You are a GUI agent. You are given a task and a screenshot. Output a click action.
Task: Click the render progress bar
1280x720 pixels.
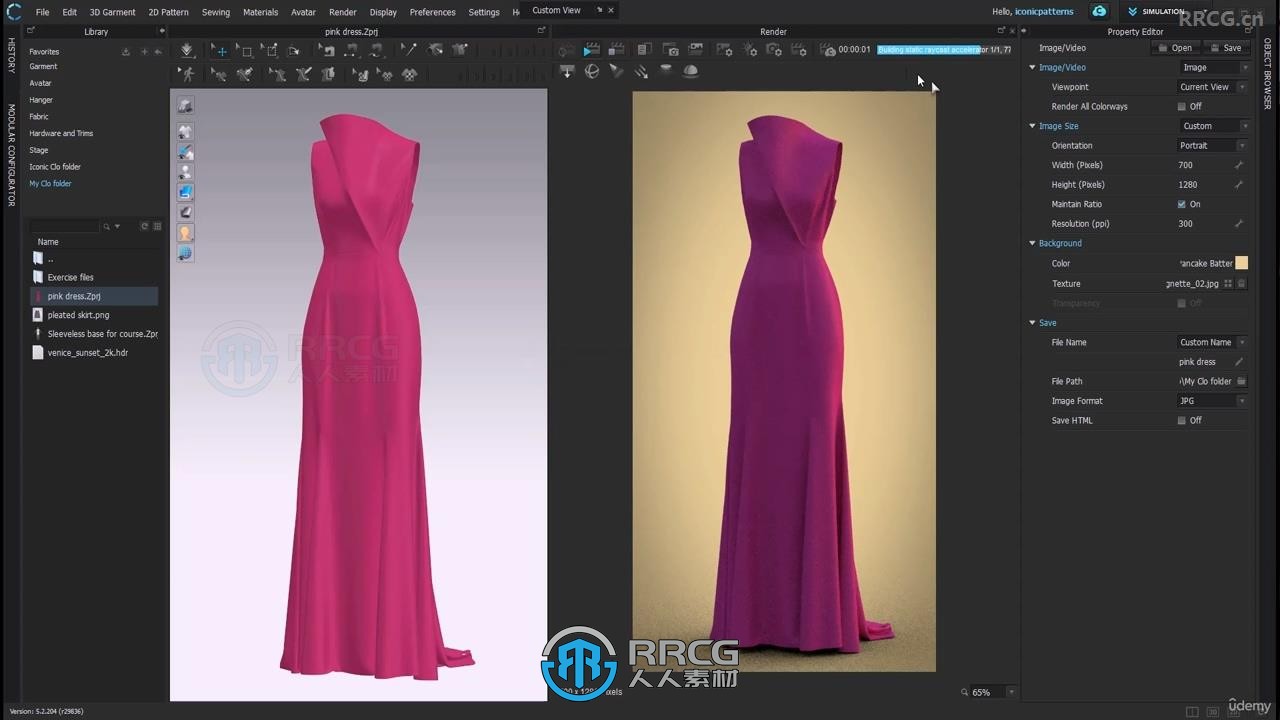(x=943, y=49)
